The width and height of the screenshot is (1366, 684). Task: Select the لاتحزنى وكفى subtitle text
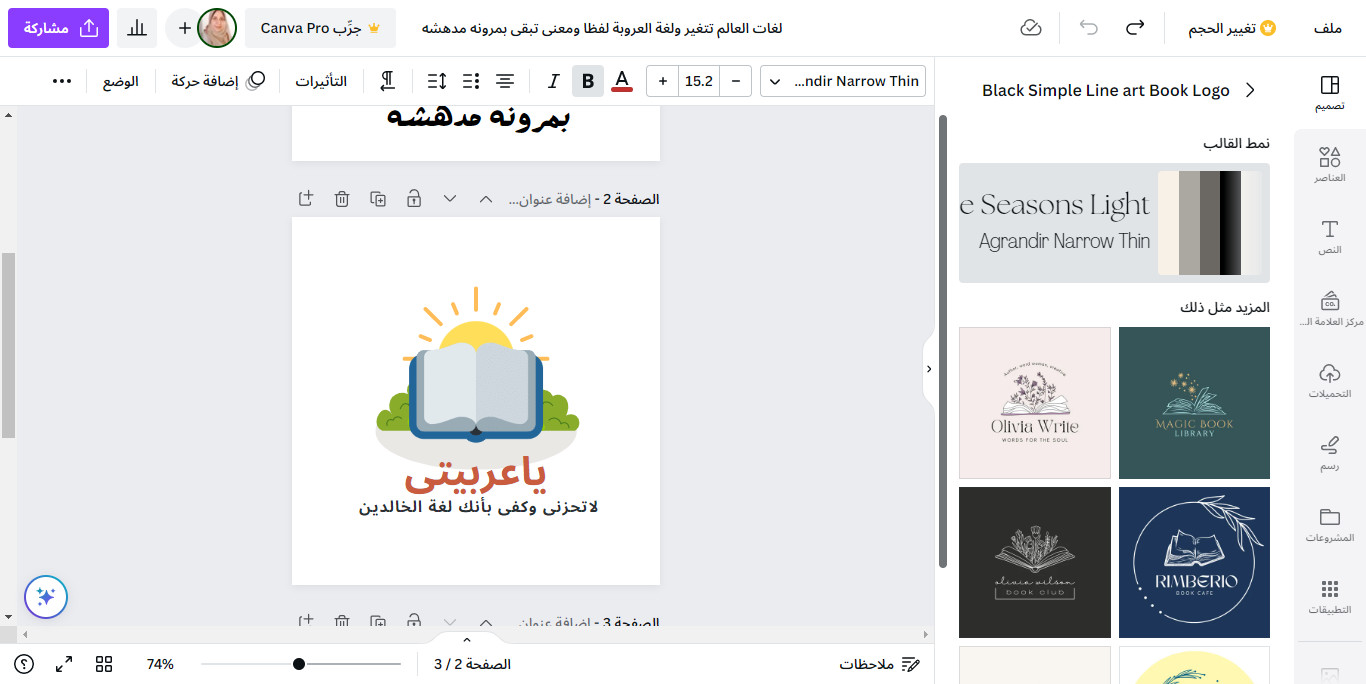pos(478,507)
